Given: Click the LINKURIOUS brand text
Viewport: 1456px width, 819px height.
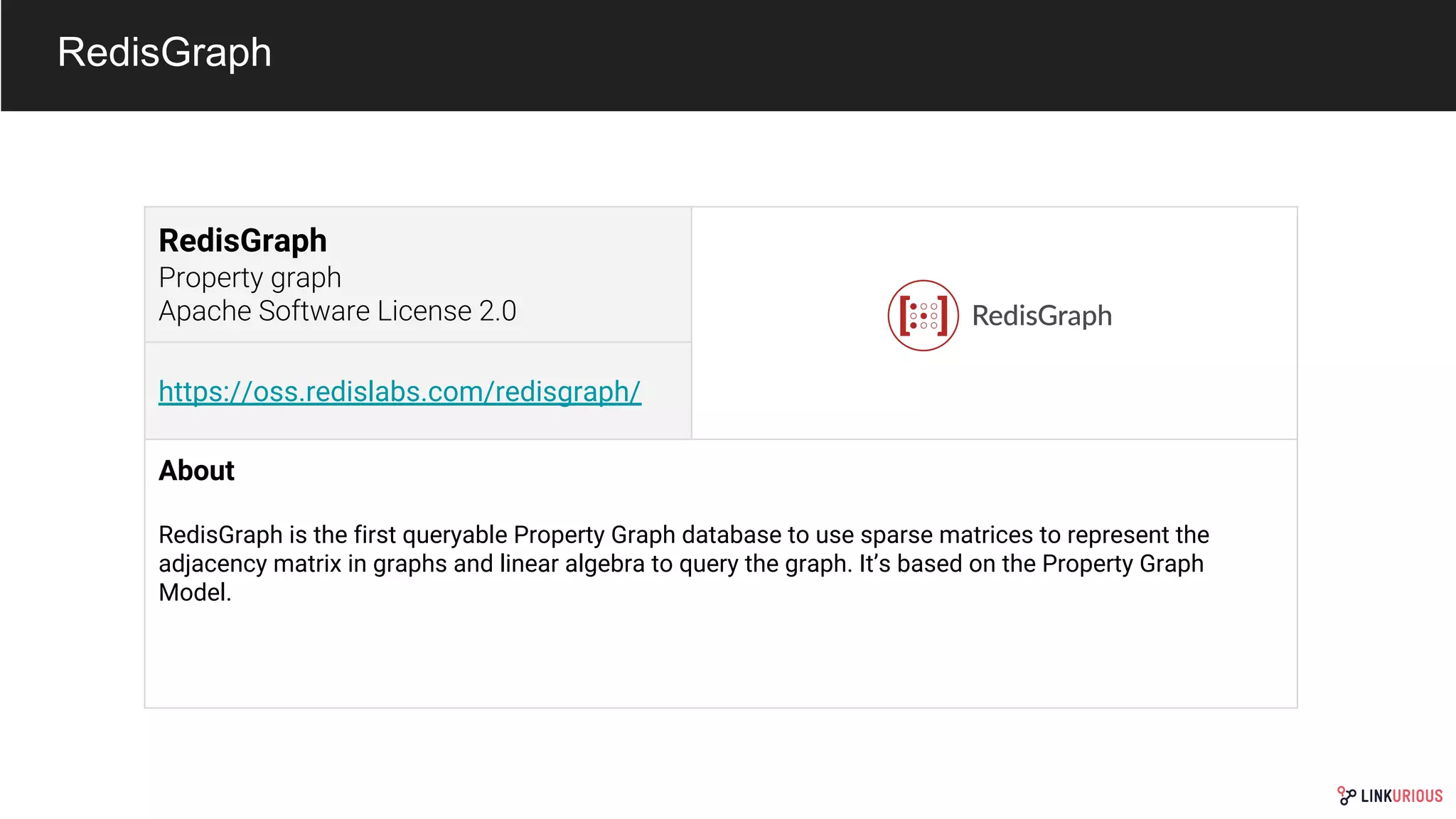Looking at the screenshot, I should (x=1401, y=796).
